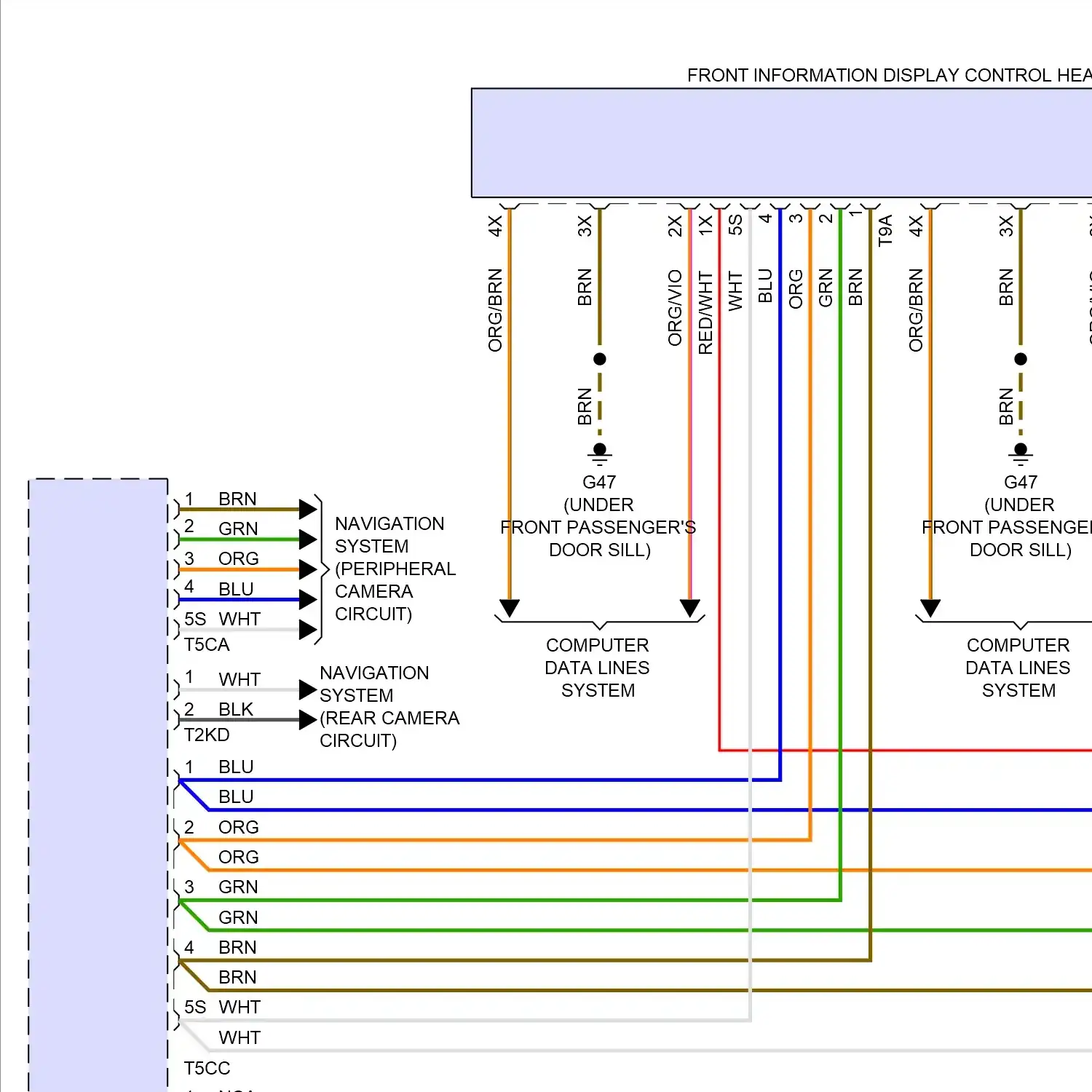Click the GRN label at T5CC pin 3
Screen dimensions: 1092x1092
click(238, 887)
